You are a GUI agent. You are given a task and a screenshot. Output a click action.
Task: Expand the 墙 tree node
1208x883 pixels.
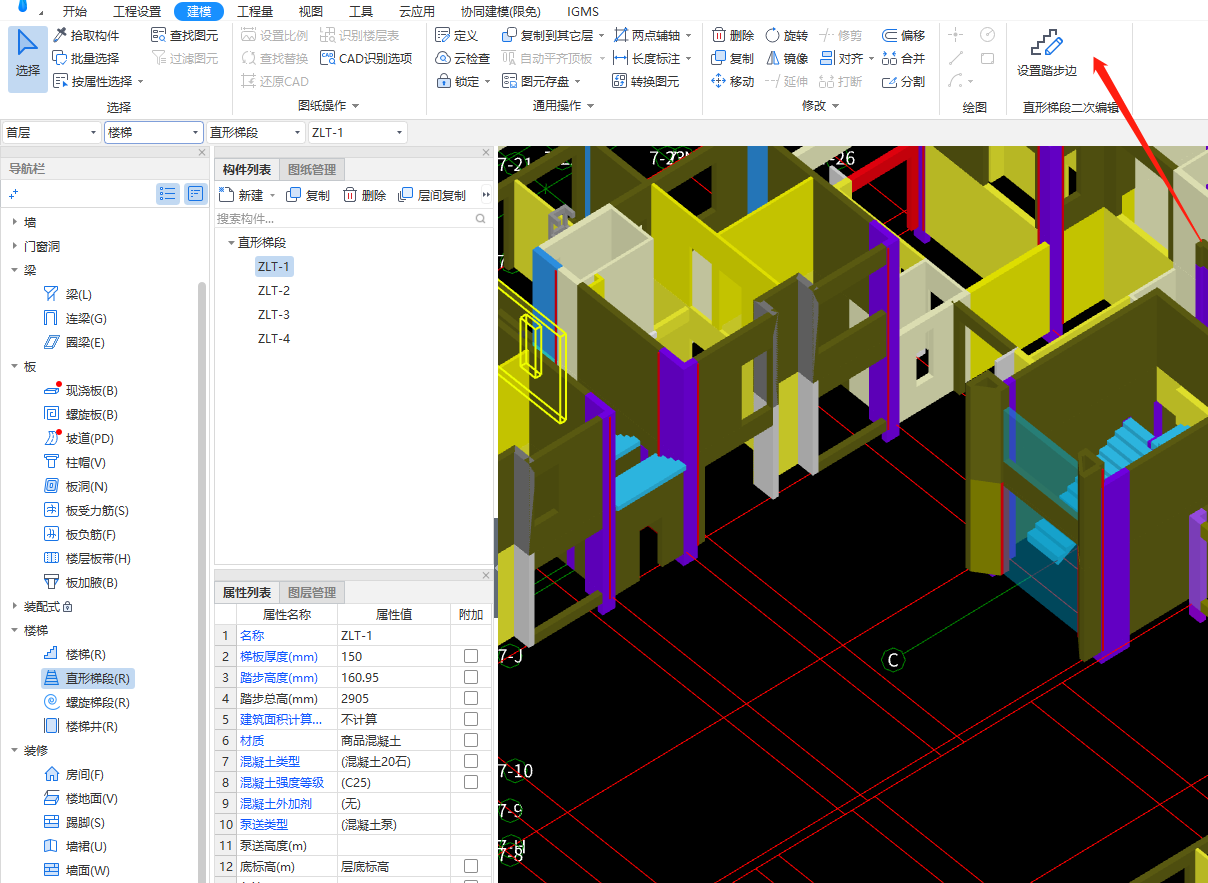click(x=14, y=222)
